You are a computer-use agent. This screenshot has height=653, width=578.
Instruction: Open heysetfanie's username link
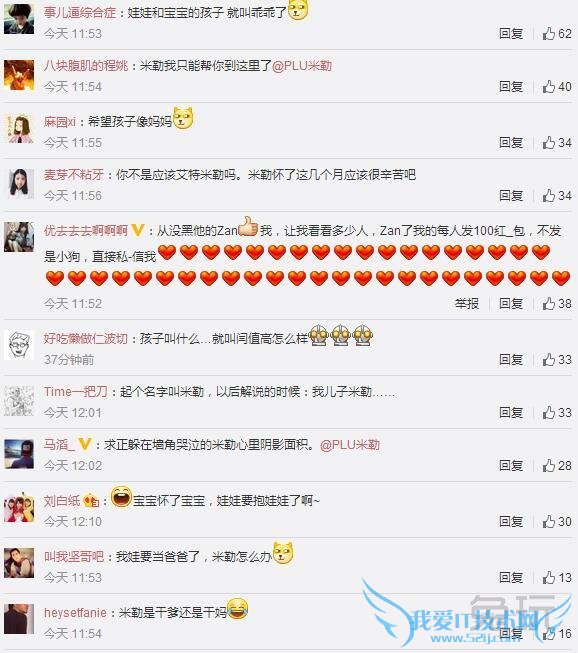(75, 613)
